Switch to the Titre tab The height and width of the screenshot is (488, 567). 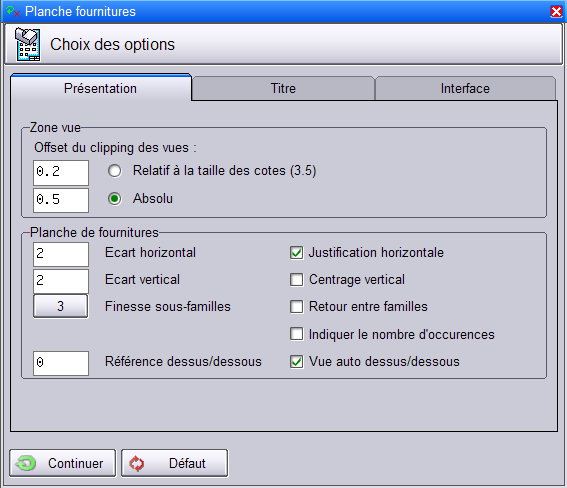(x=283, y=89)
